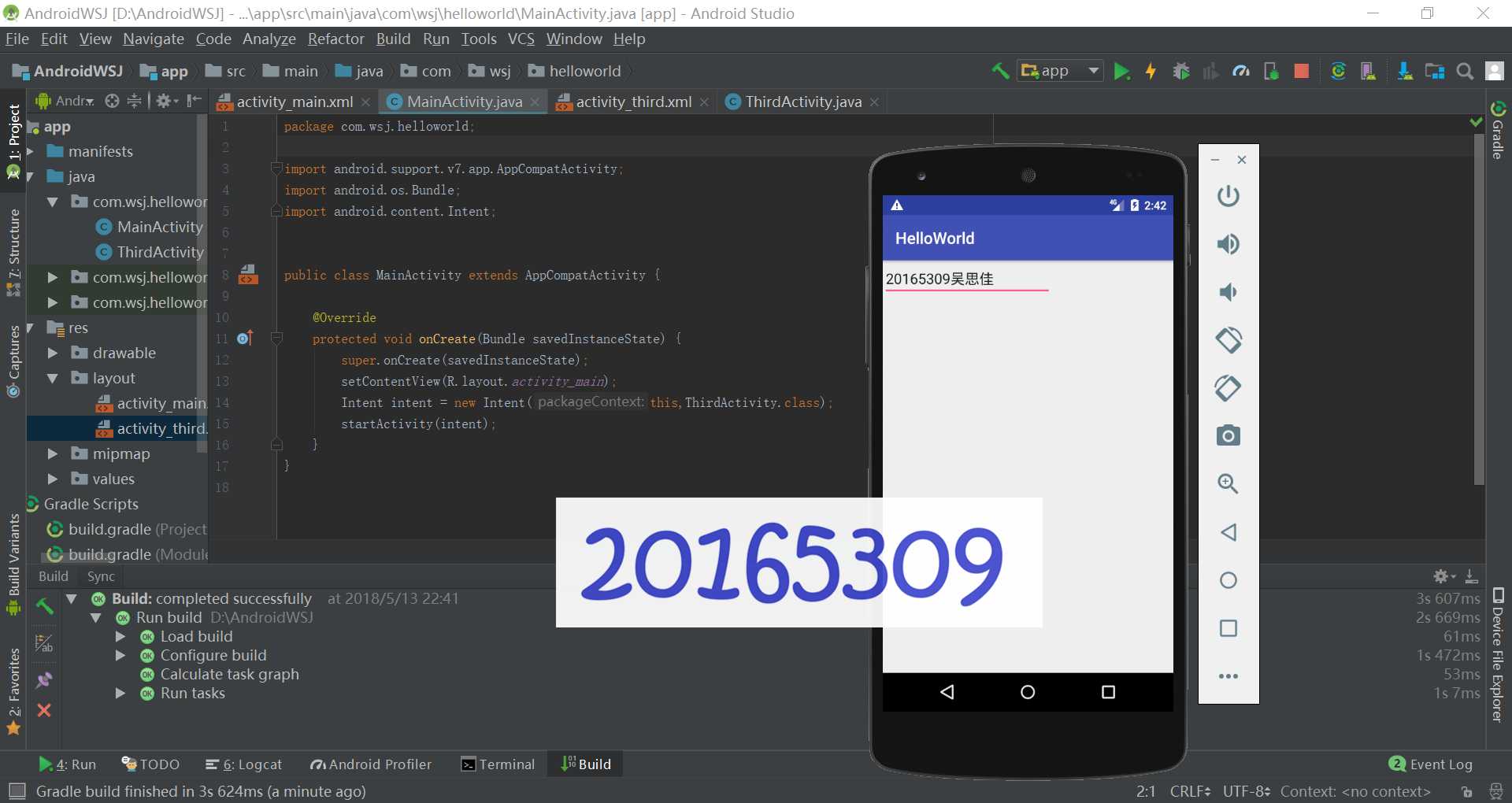This screenshot has height=803, width=1512.
Task: Toggle the Device File Explorer panel
Action: pyautogui.click(x=1498, y=655)
